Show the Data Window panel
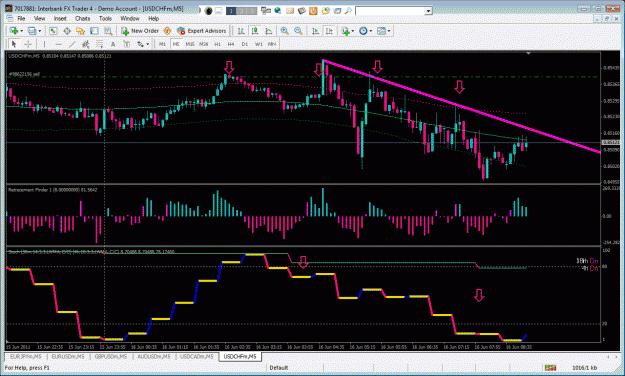This screenshot has height=376, width=625. [67, 31]
